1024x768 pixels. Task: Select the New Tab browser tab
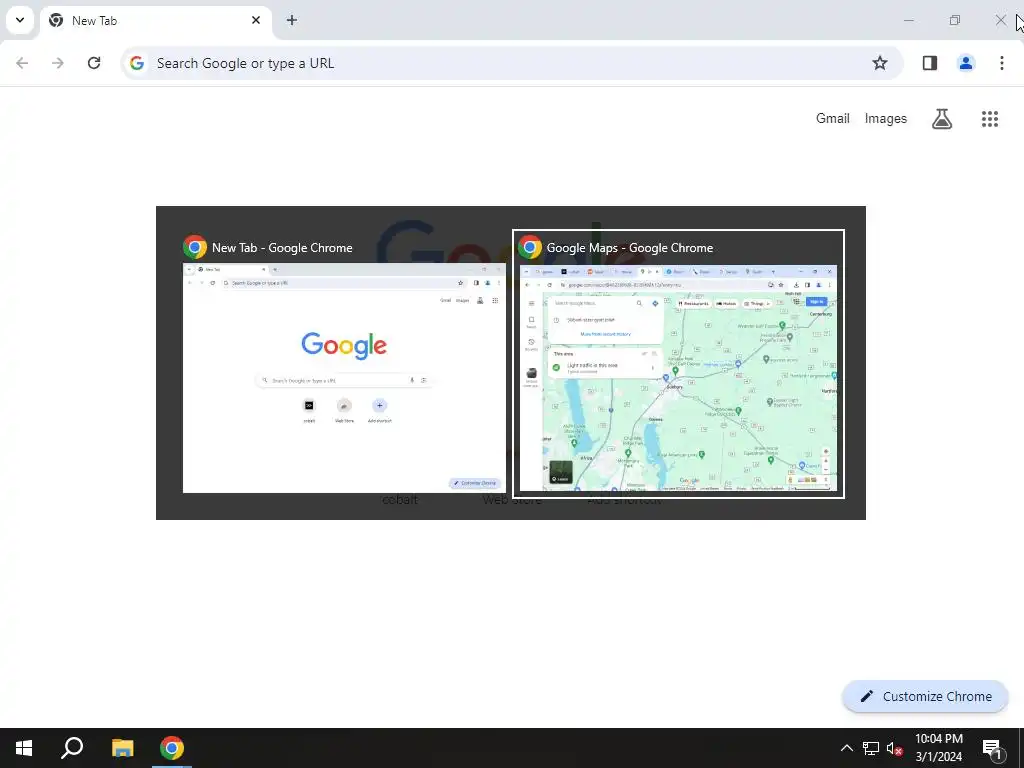point(155,21)
